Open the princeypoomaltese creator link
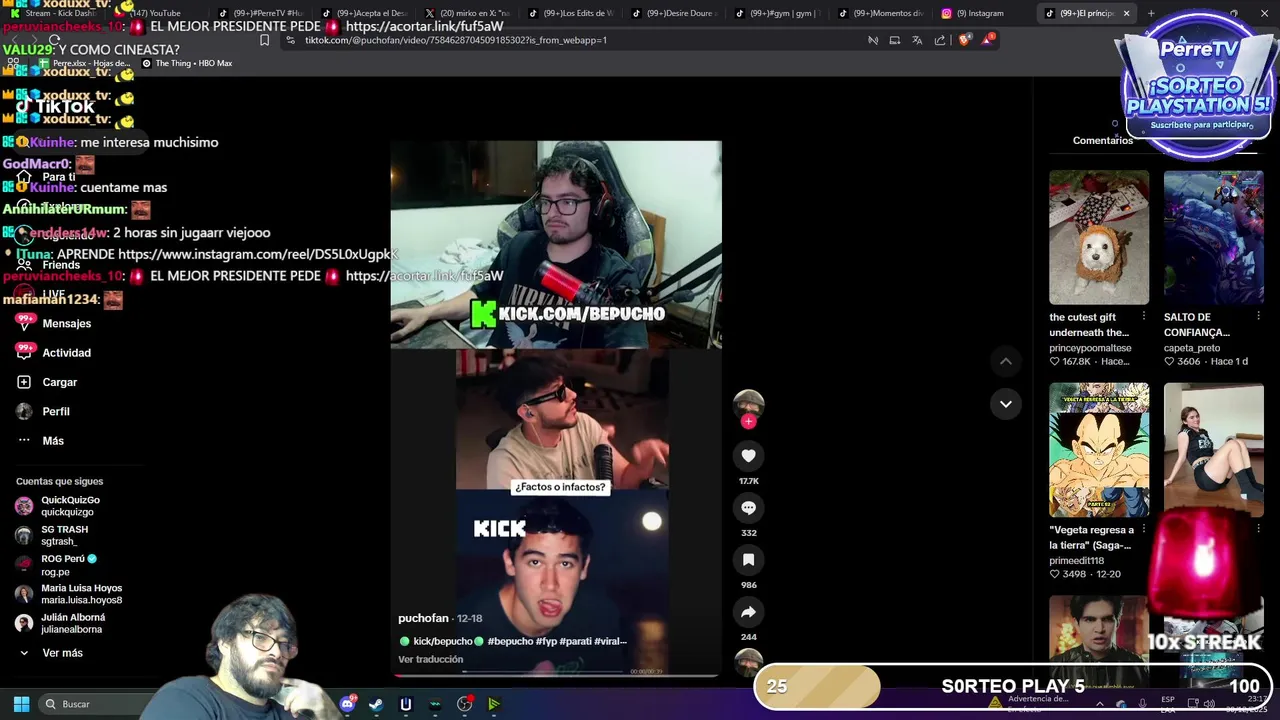Screen dimensions: 1280x720 pos(1090,348)
